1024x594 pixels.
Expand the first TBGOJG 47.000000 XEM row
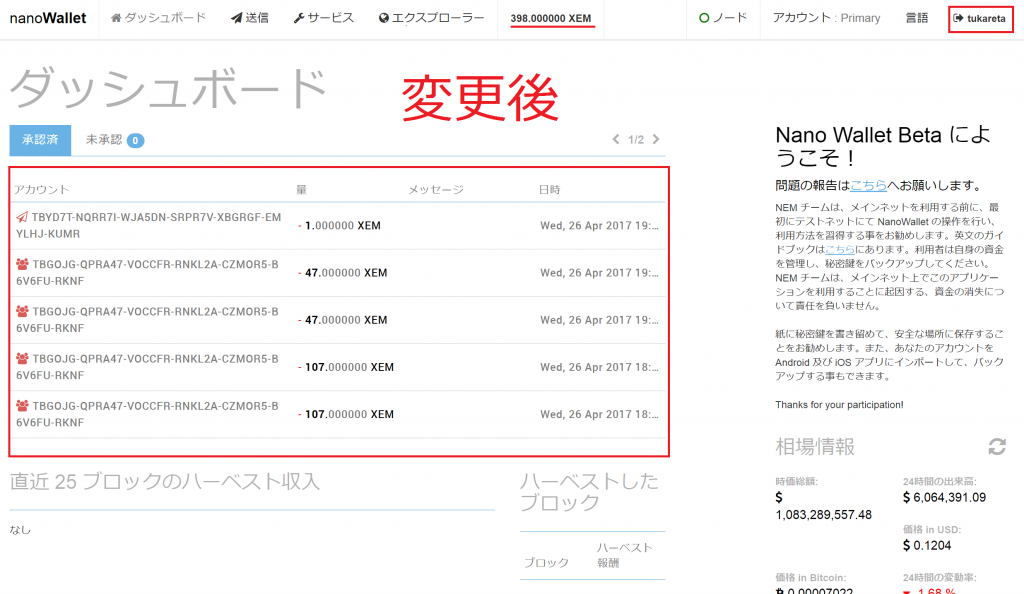(338, 273)
